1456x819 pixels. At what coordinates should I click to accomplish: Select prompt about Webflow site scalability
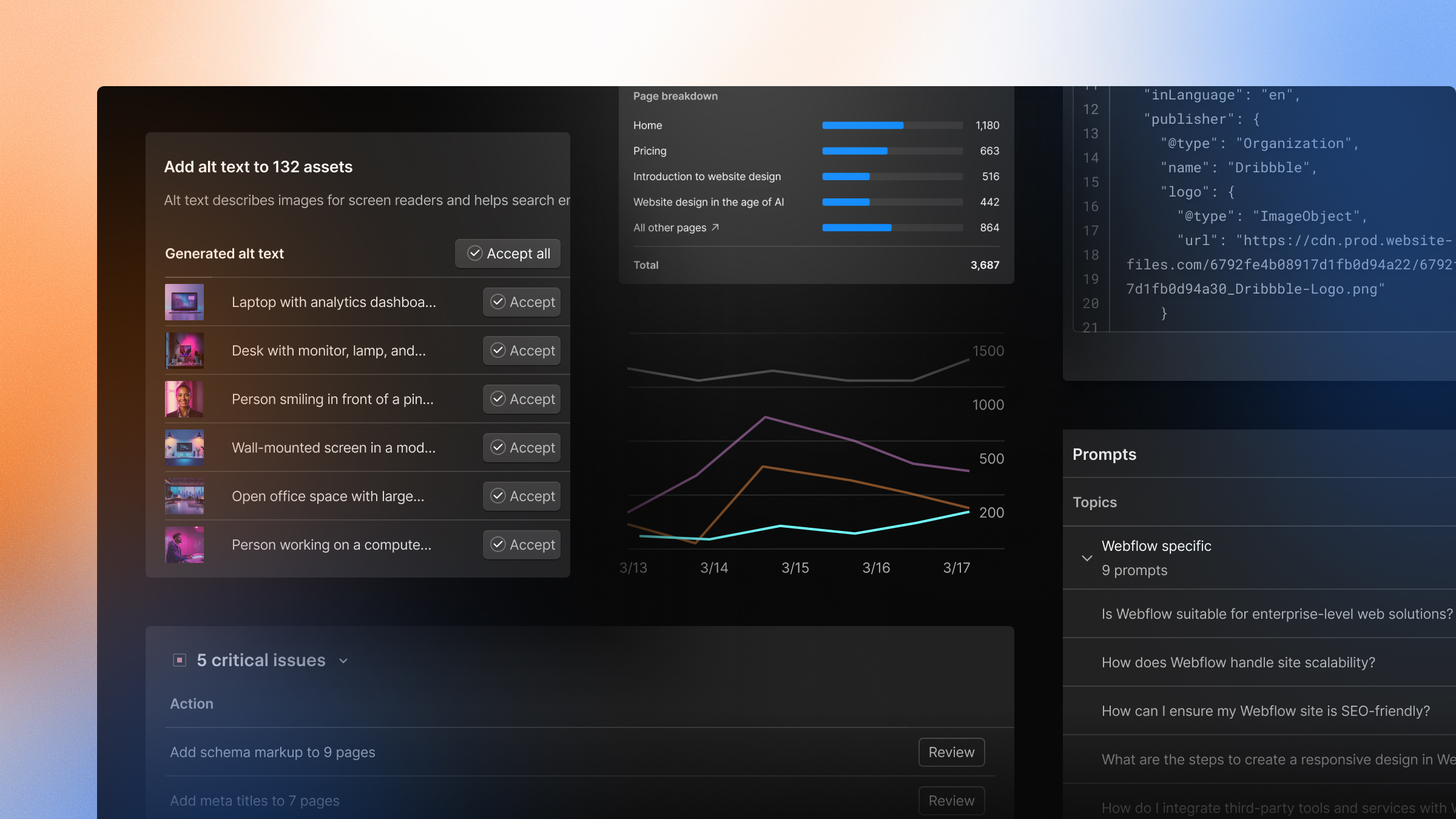(1238, 662)
